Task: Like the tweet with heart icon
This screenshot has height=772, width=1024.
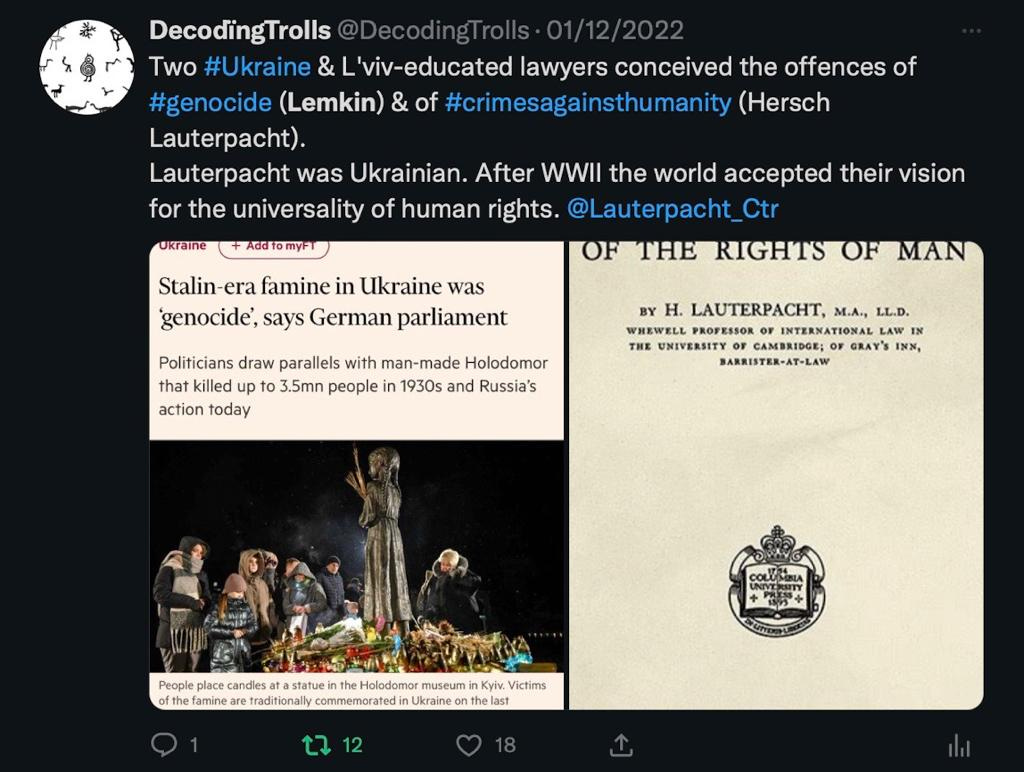Action: (468, 745)
